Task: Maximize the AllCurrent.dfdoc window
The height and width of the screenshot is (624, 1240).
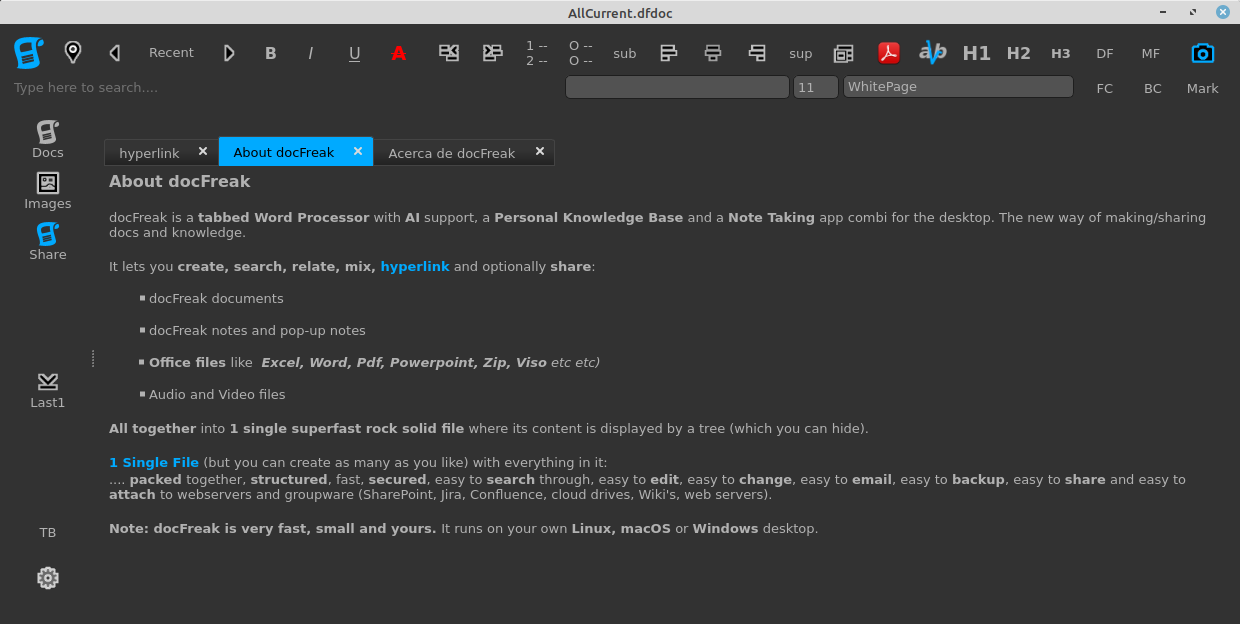Action: click(x=1193, y=12)
